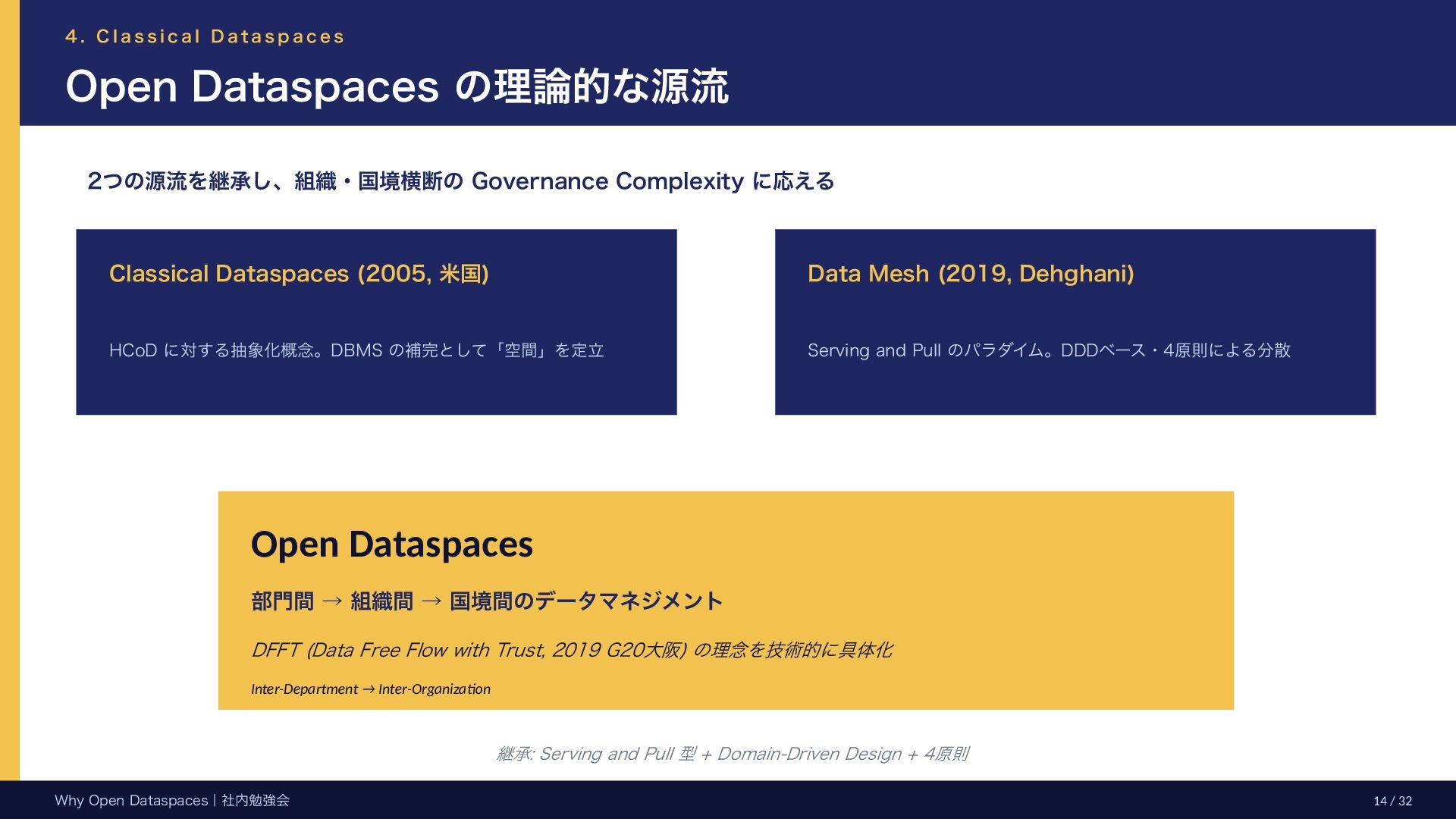1456x819 pixels.
Task: Click the yellow Open Dataspaces heading
Action: (391, 544)
